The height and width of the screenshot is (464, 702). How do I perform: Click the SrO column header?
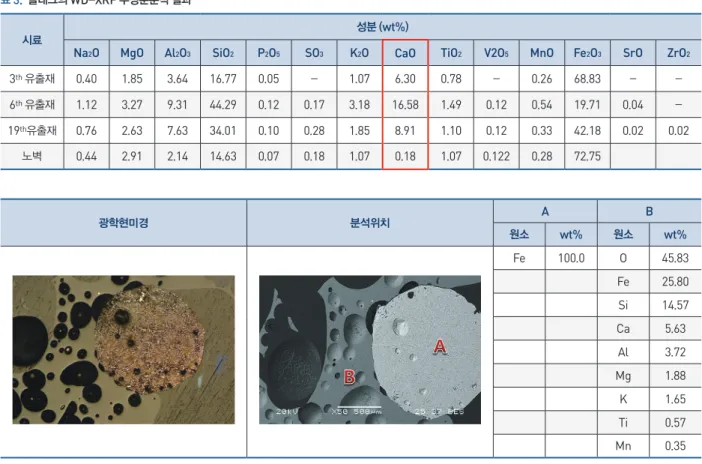tap(633, 53)
